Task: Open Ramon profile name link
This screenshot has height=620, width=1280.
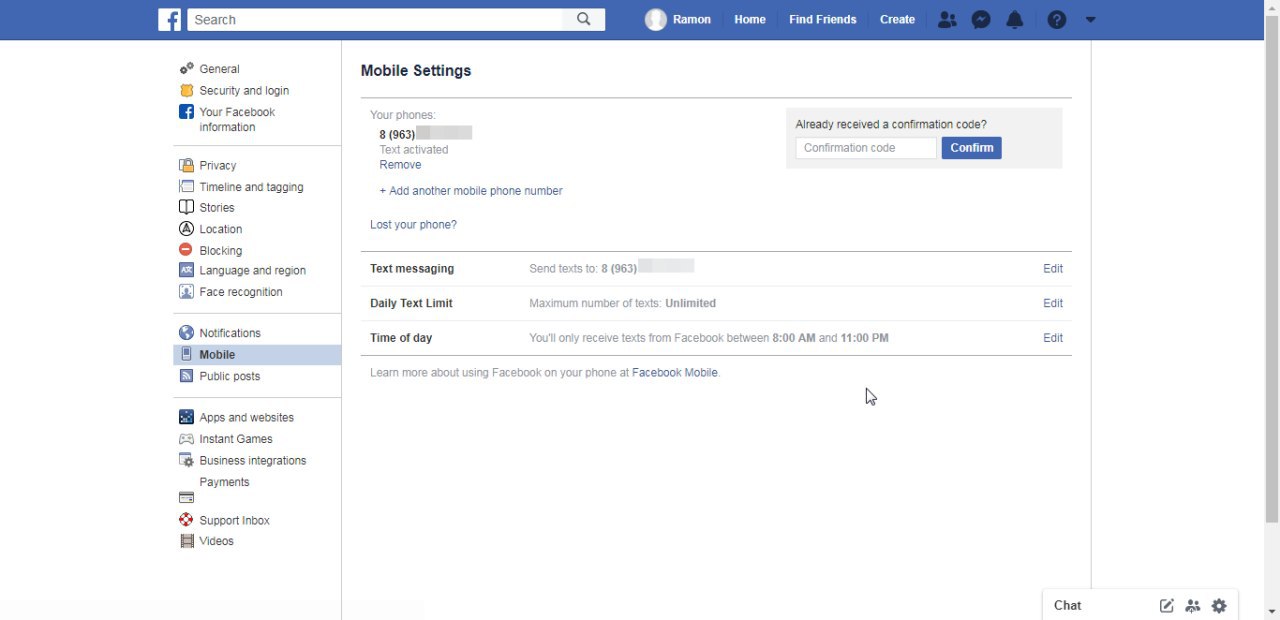Action: coord(692,20)
